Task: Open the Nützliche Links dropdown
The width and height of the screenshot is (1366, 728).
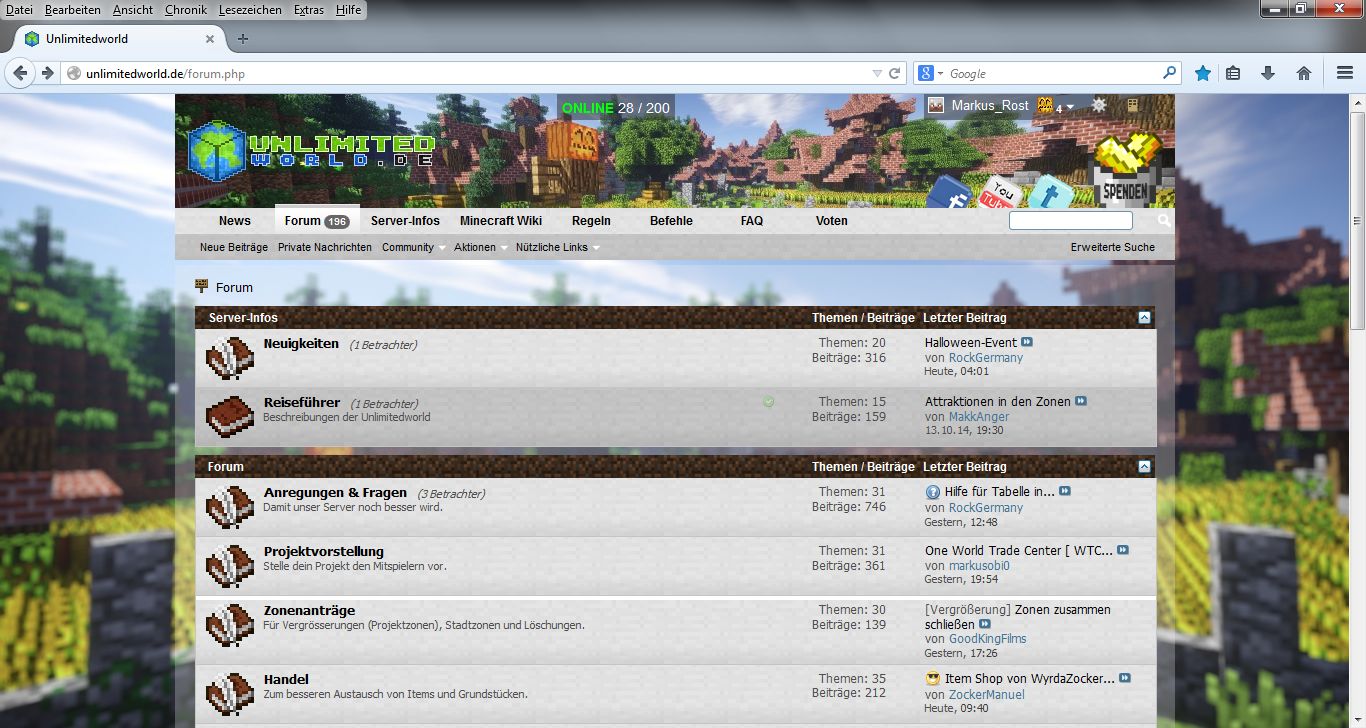Action: [x=557, y=247]
